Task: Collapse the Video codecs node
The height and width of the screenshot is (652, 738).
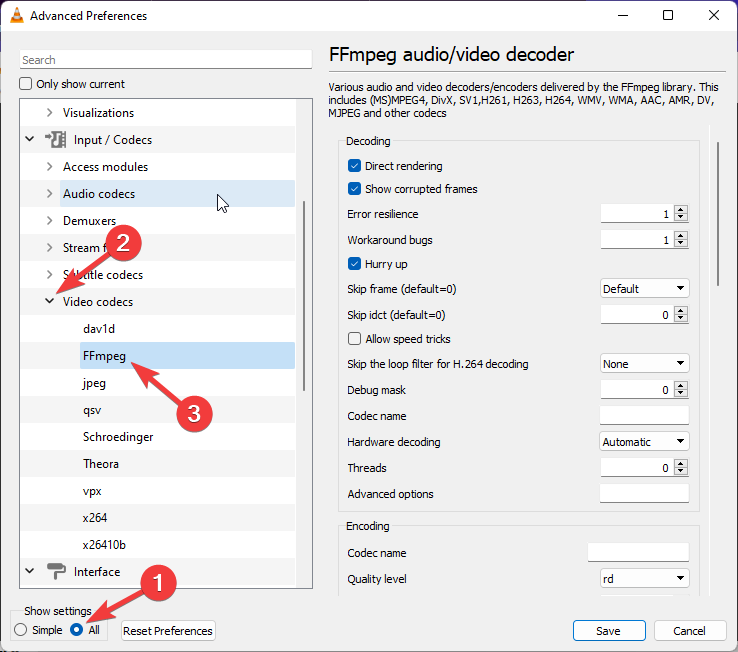Action: tap(49, 301)
